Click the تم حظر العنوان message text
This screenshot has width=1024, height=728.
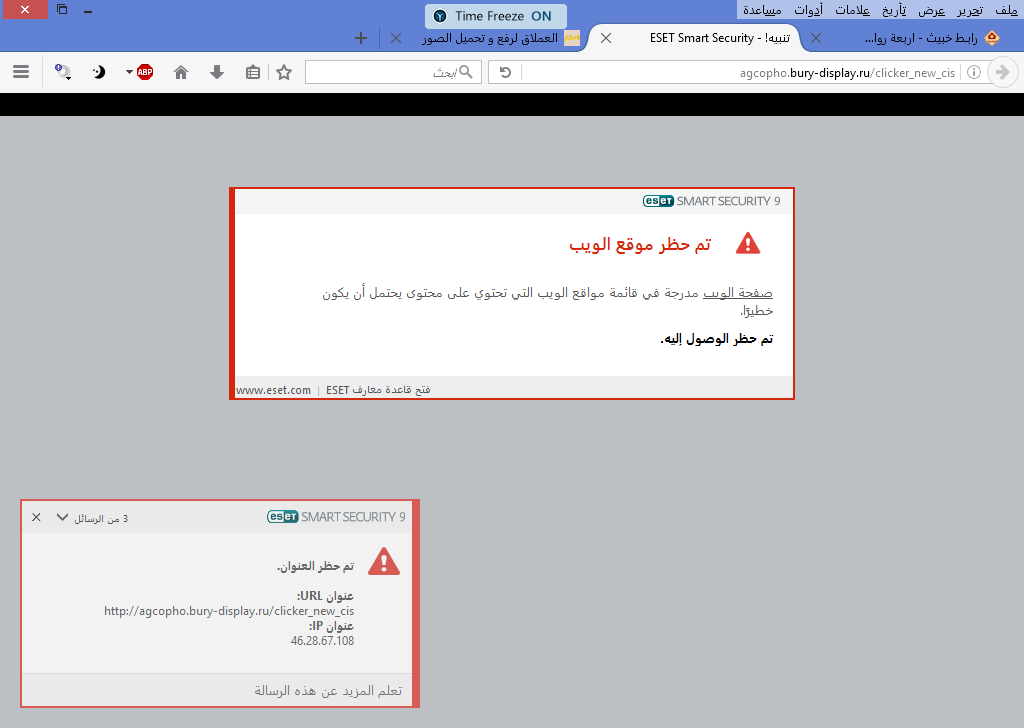tap(315, 566)
